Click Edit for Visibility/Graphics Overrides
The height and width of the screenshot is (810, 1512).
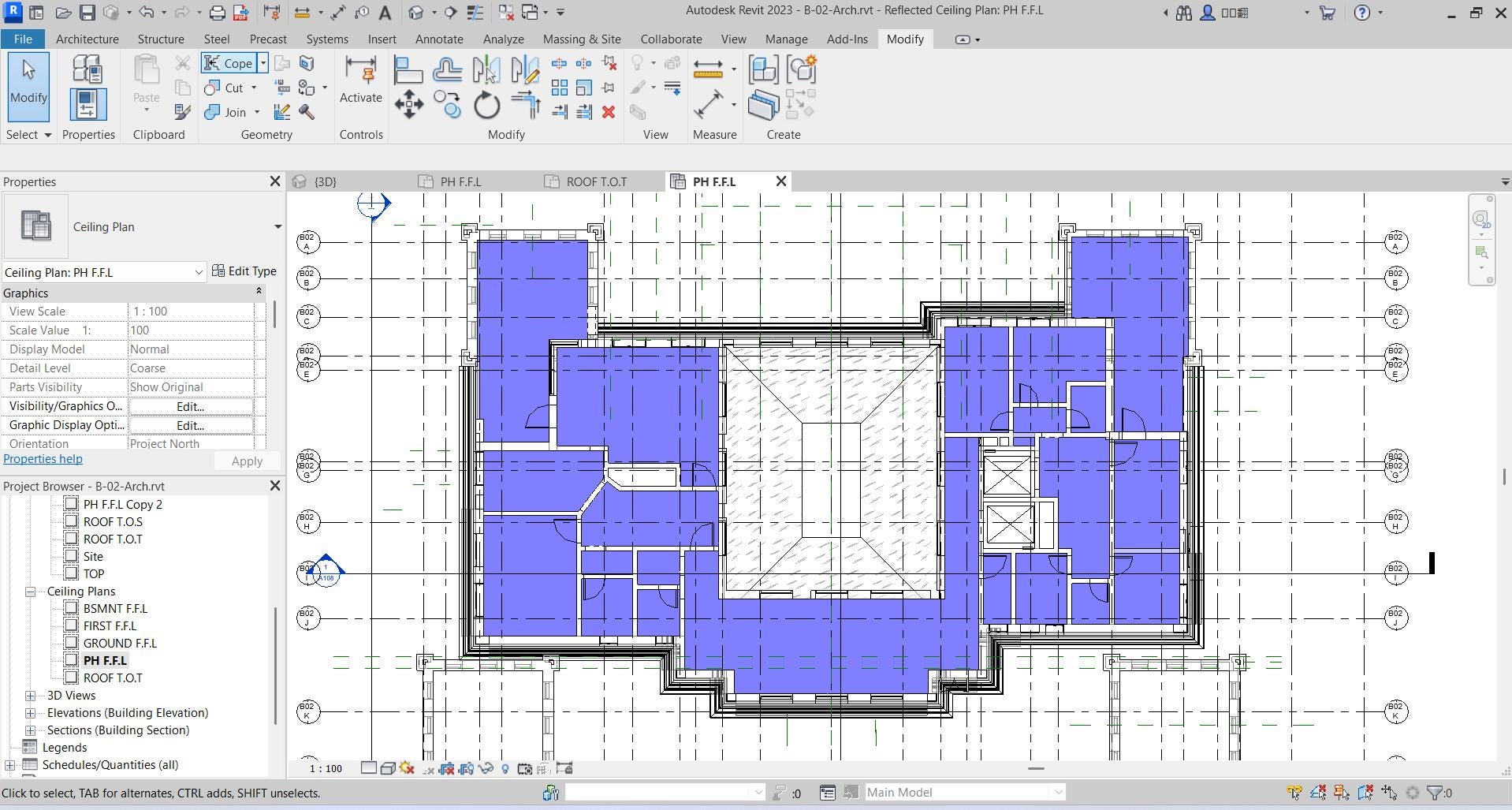click(x=191, y=407)
